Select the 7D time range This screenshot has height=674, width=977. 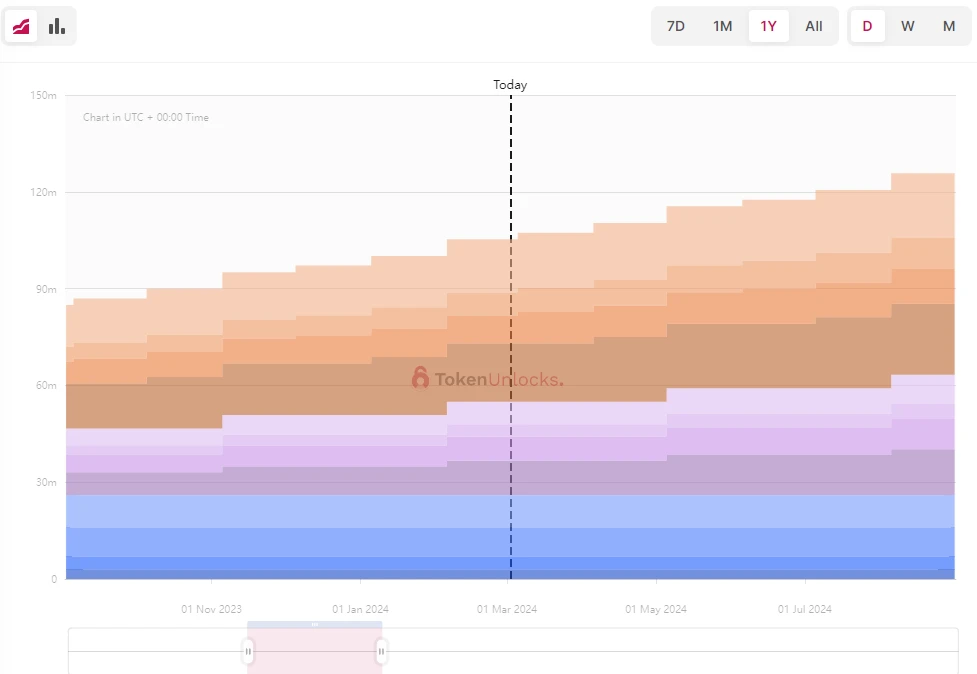[676, 26]
